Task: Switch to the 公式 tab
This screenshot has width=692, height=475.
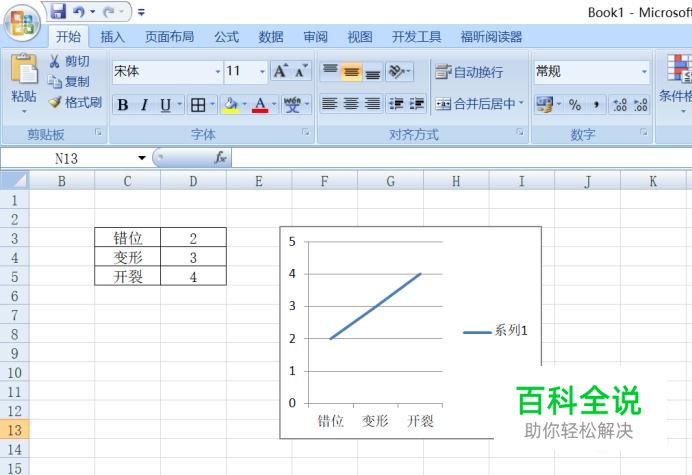Action: click(226, 37)
